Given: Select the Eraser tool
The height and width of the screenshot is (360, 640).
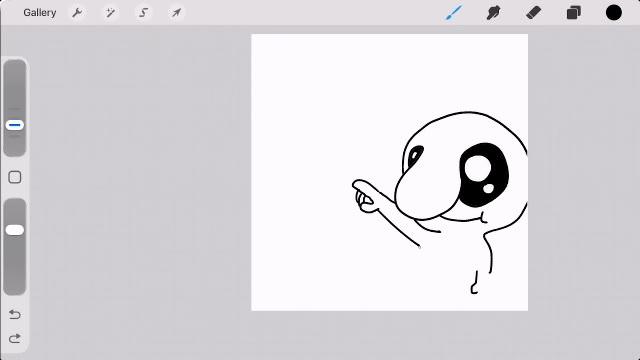Looking at the screenshot, I should coord(533,13).
